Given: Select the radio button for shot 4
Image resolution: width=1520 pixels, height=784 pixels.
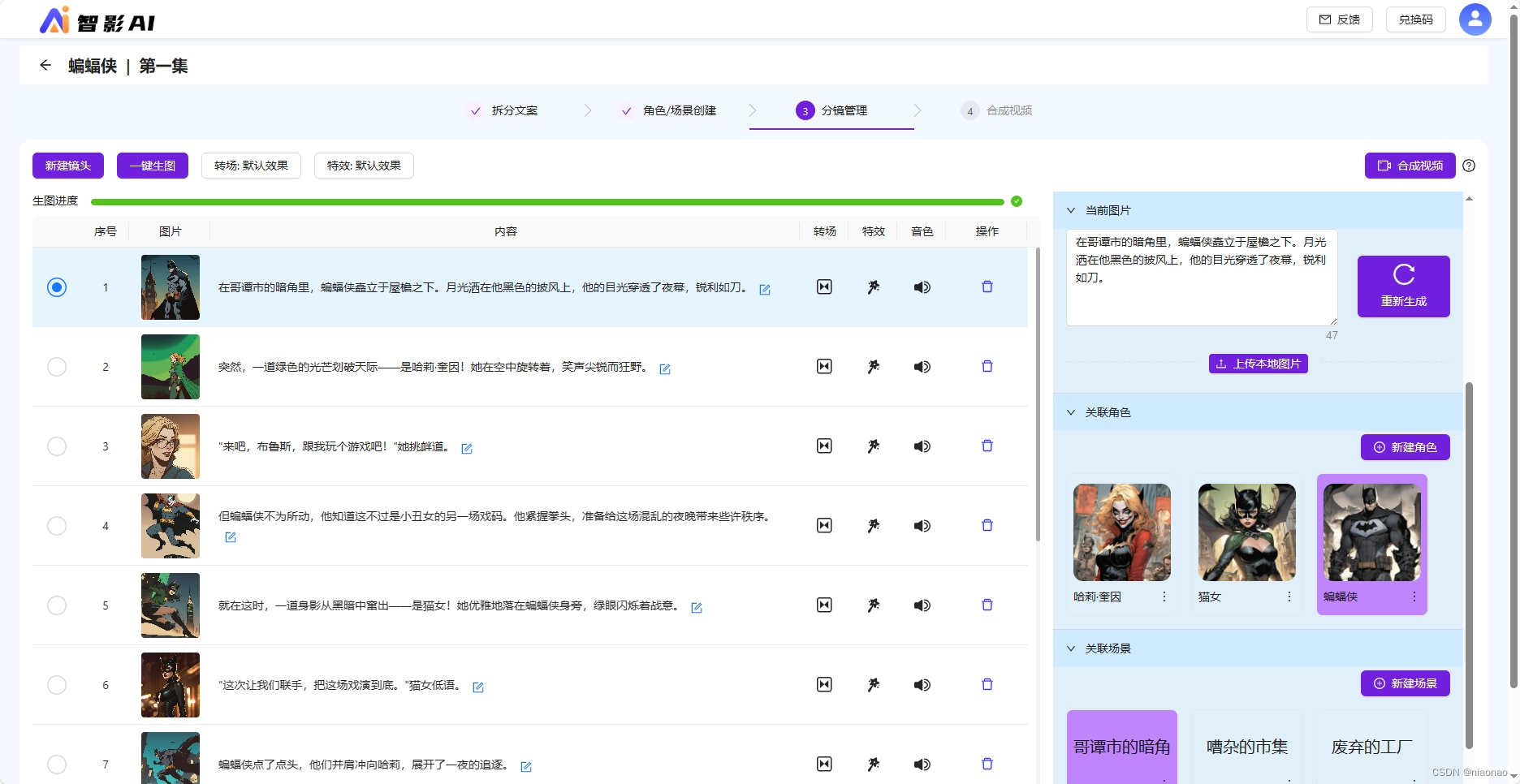Looking at the screenshot, I should 57,526.
